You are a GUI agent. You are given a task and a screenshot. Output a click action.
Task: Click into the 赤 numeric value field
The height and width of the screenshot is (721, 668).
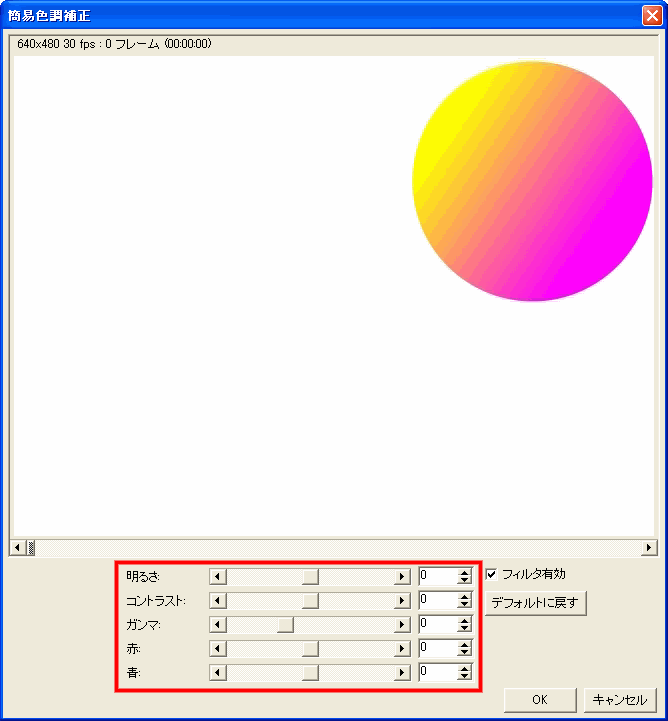(x=437, y=648)
